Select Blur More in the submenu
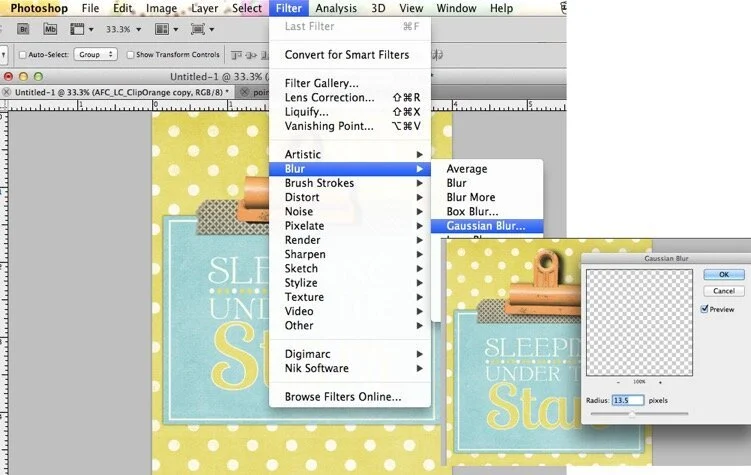Image resolution: width=751 pixels, height=475 pixels. click(487, 197)
